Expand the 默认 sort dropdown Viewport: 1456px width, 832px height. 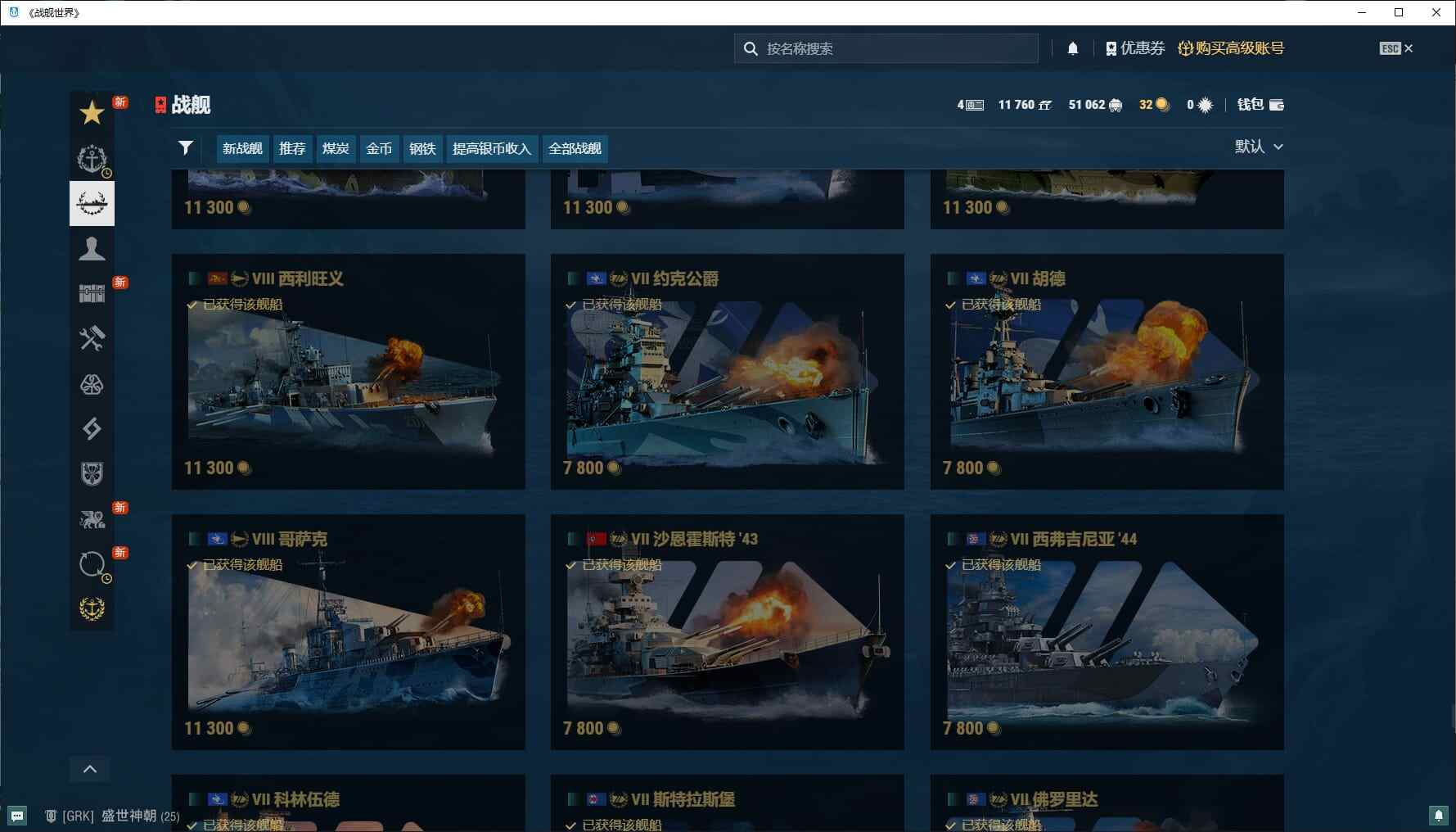coord(1259,147)
